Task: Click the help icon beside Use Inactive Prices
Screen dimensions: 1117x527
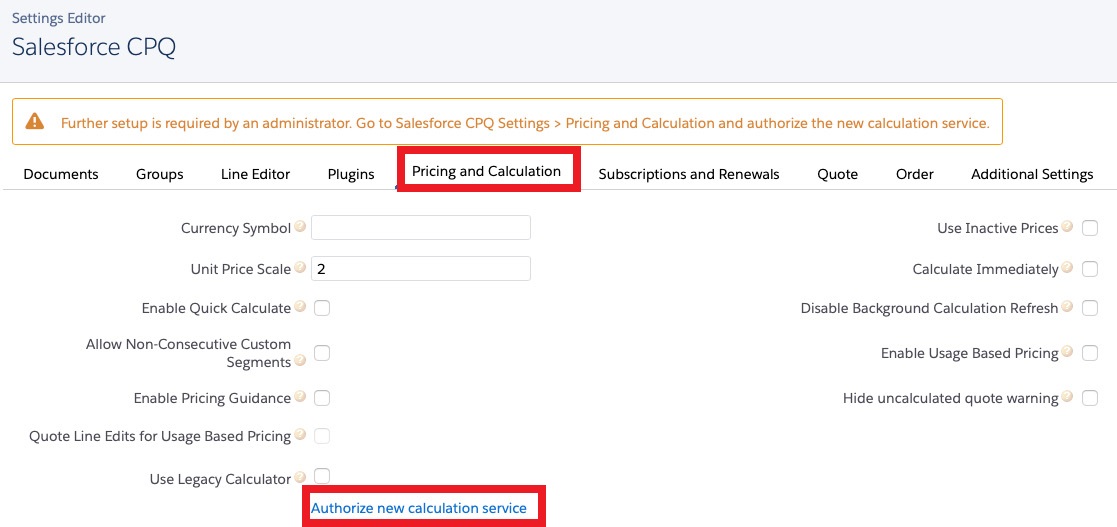Action: 1067,227
